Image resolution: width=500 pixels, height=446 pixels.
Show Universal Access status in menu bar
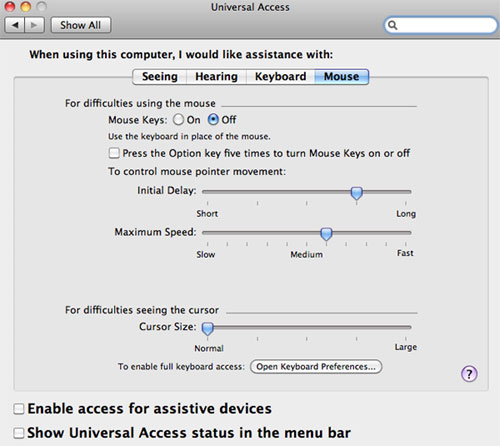point(19,433)
